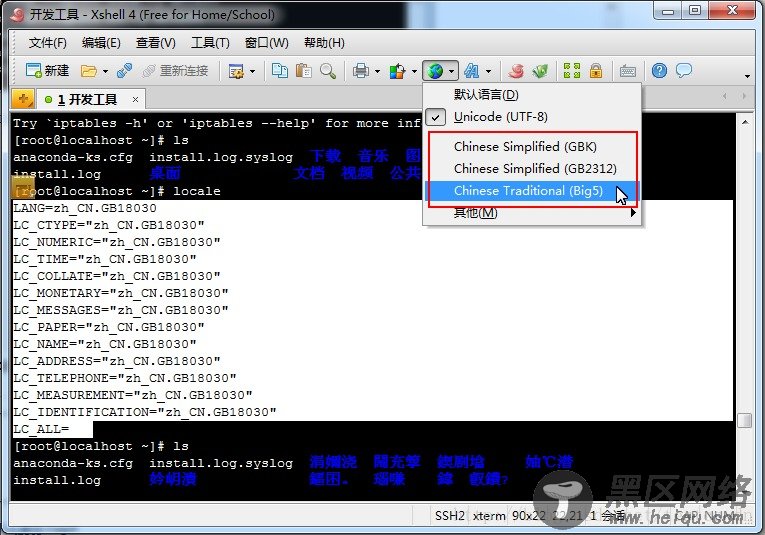The height and width of the screenshot is (535, 765).
Task: Click the LC_ALL= line in terminal
Action: [x=41, y=429]
